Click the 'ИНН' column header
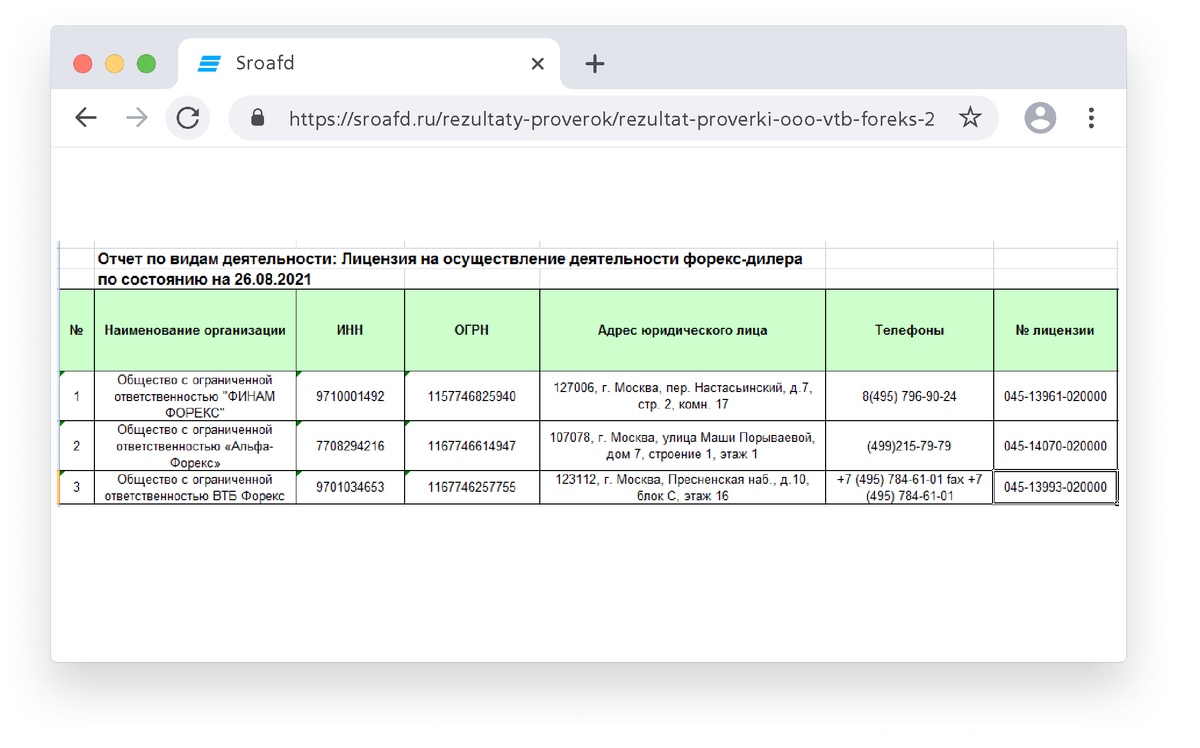 [350, 330]
